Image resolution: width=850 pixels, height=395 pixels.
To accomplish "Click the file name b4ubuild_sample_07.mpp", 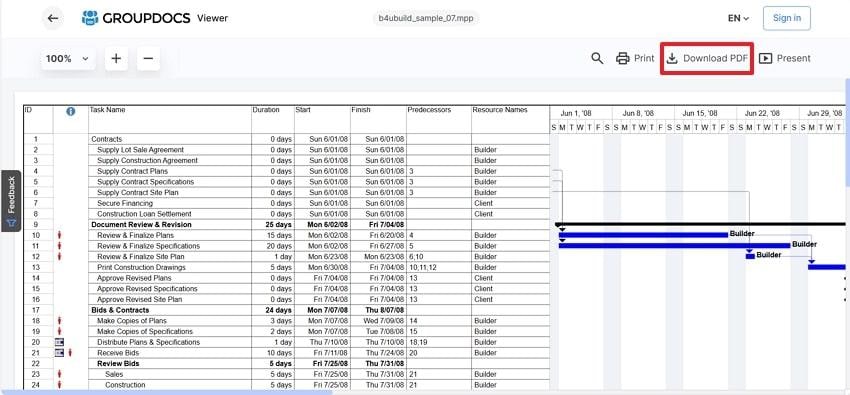I will [x=426, y=18].
